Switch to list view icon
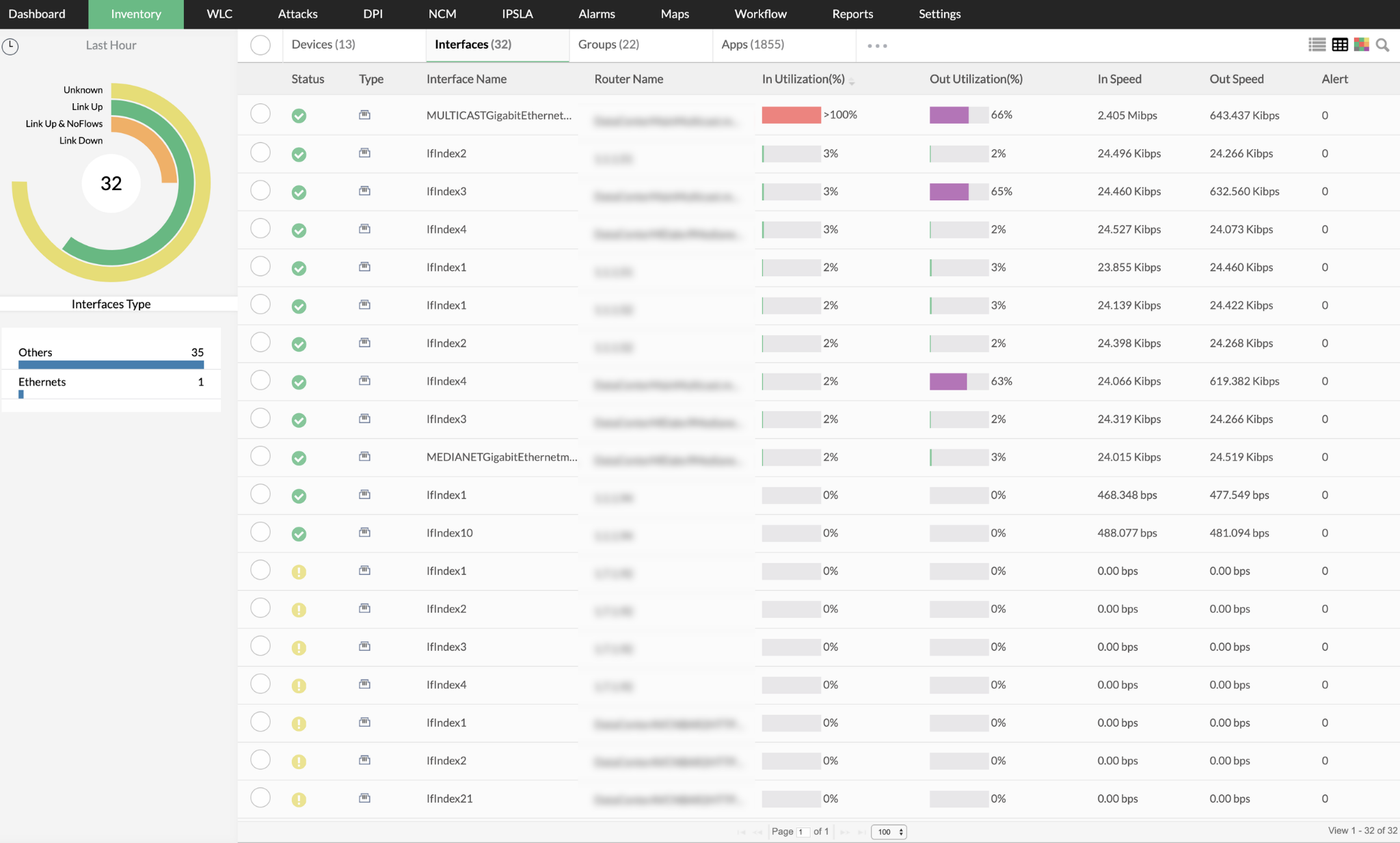1400x843 pixels. point(1317,44)
